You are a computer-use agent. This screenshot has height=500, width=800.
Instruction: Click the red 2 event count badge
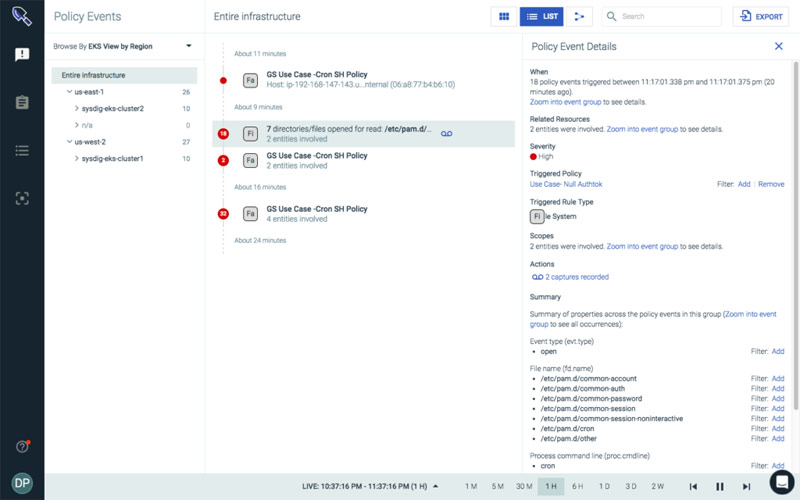[223, 160]
